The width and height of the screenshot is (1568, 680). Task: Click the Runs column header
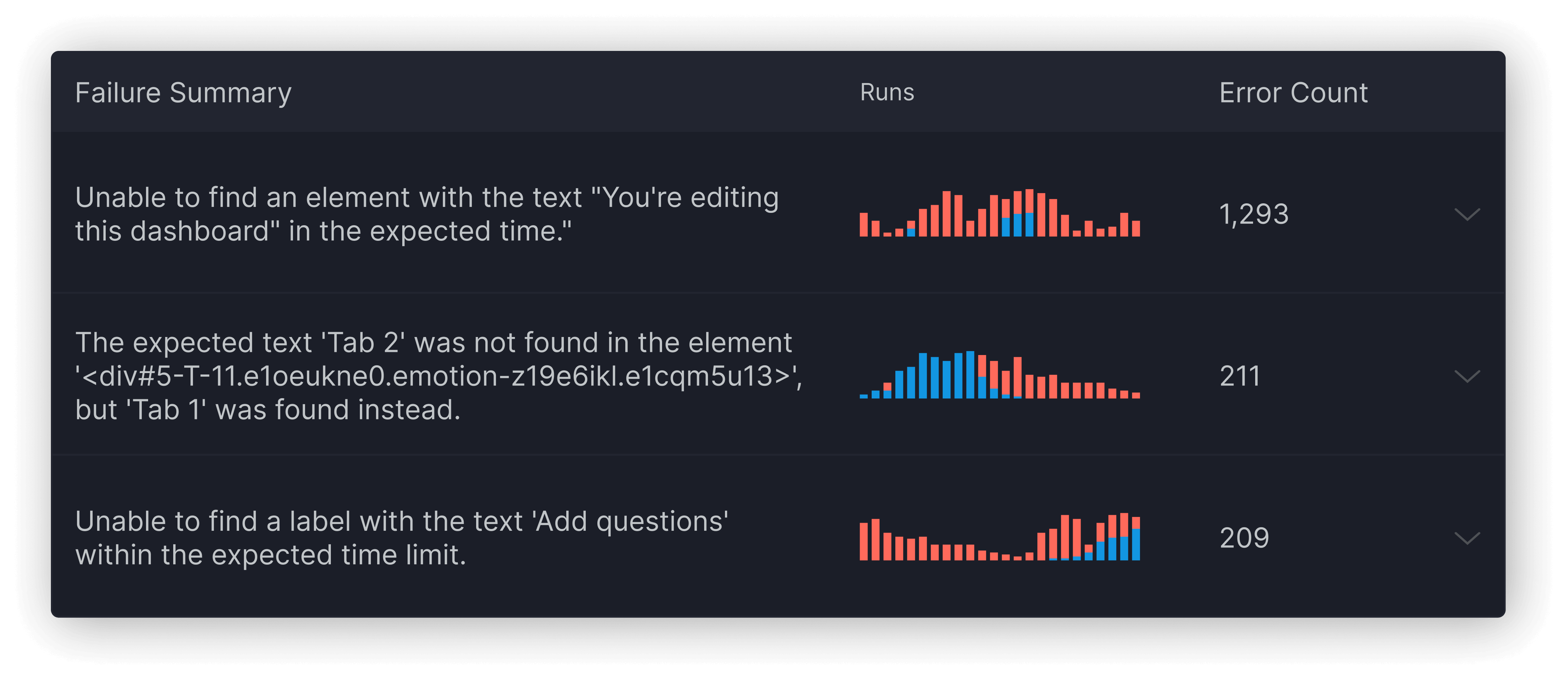887,93
